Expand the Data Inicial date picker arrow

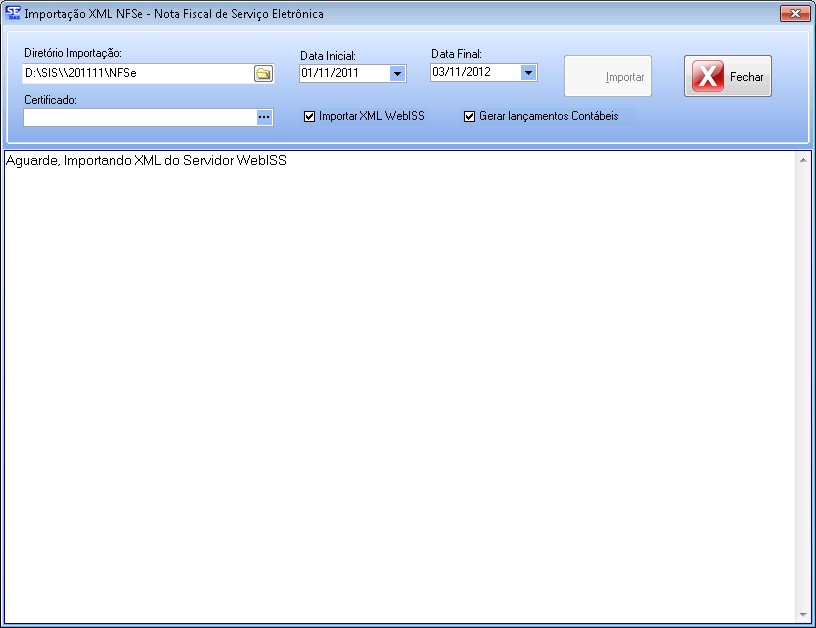tap(397, 73)
